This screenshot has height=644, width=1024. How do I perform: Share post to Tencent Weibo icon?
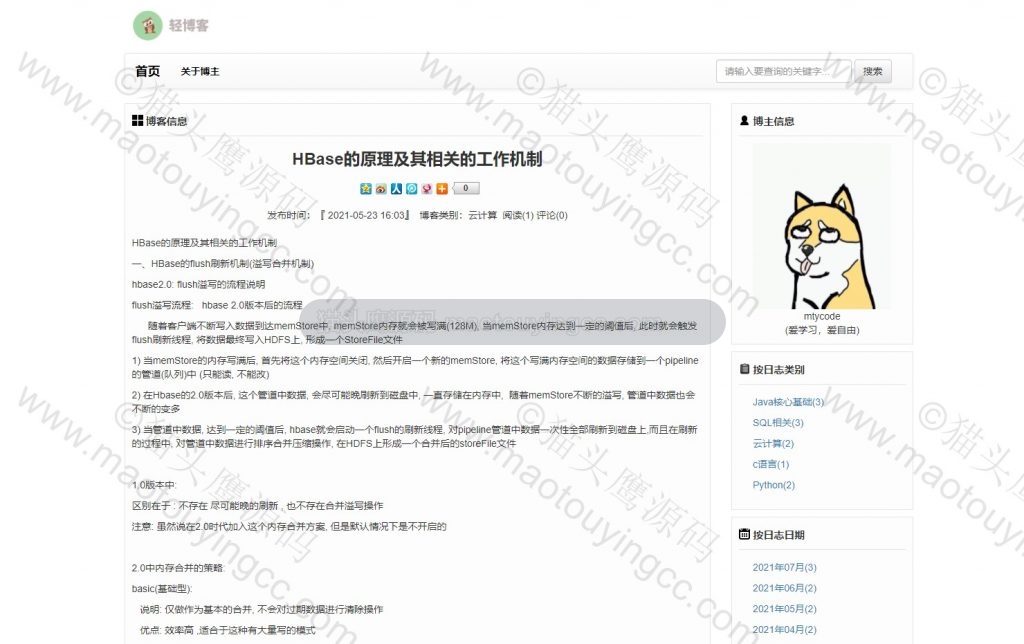(411, 189)
